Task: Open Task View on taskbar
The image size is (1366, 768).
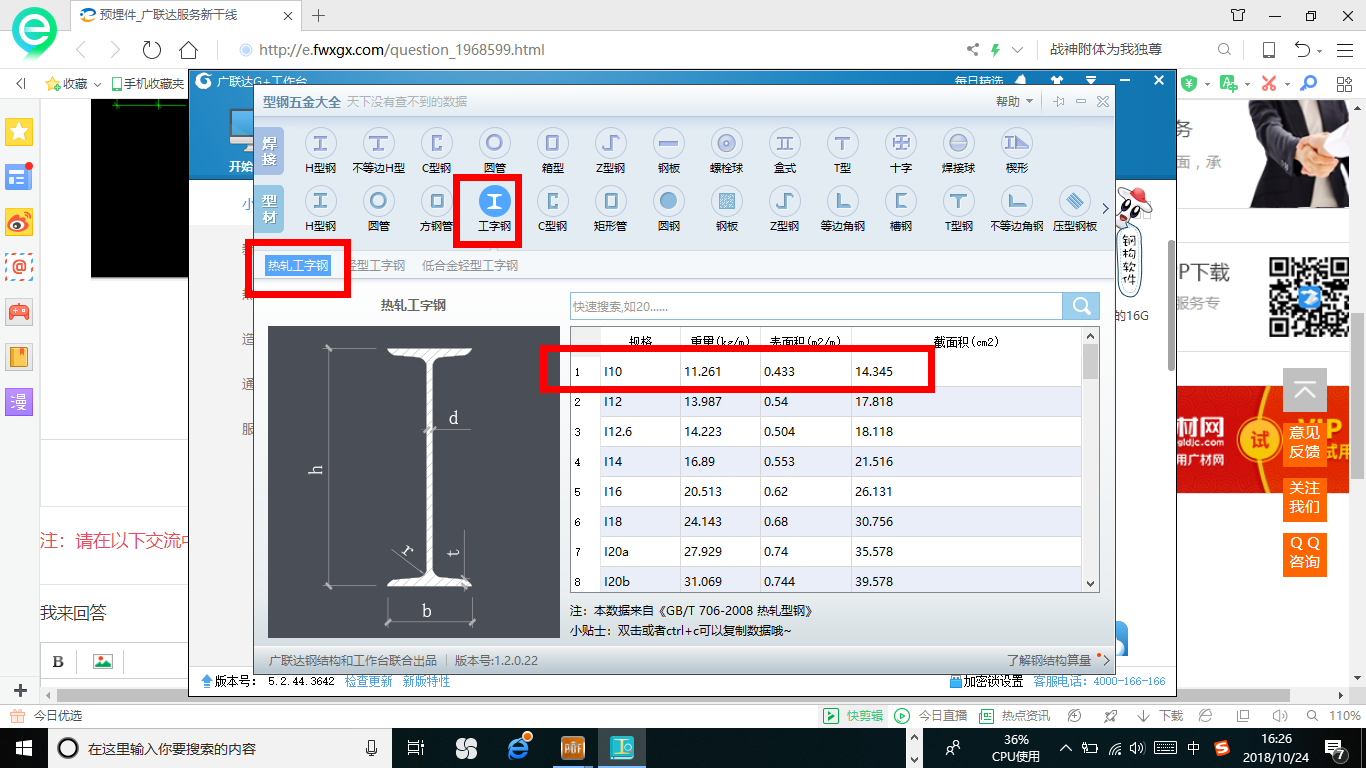Action: coord(416,748)
